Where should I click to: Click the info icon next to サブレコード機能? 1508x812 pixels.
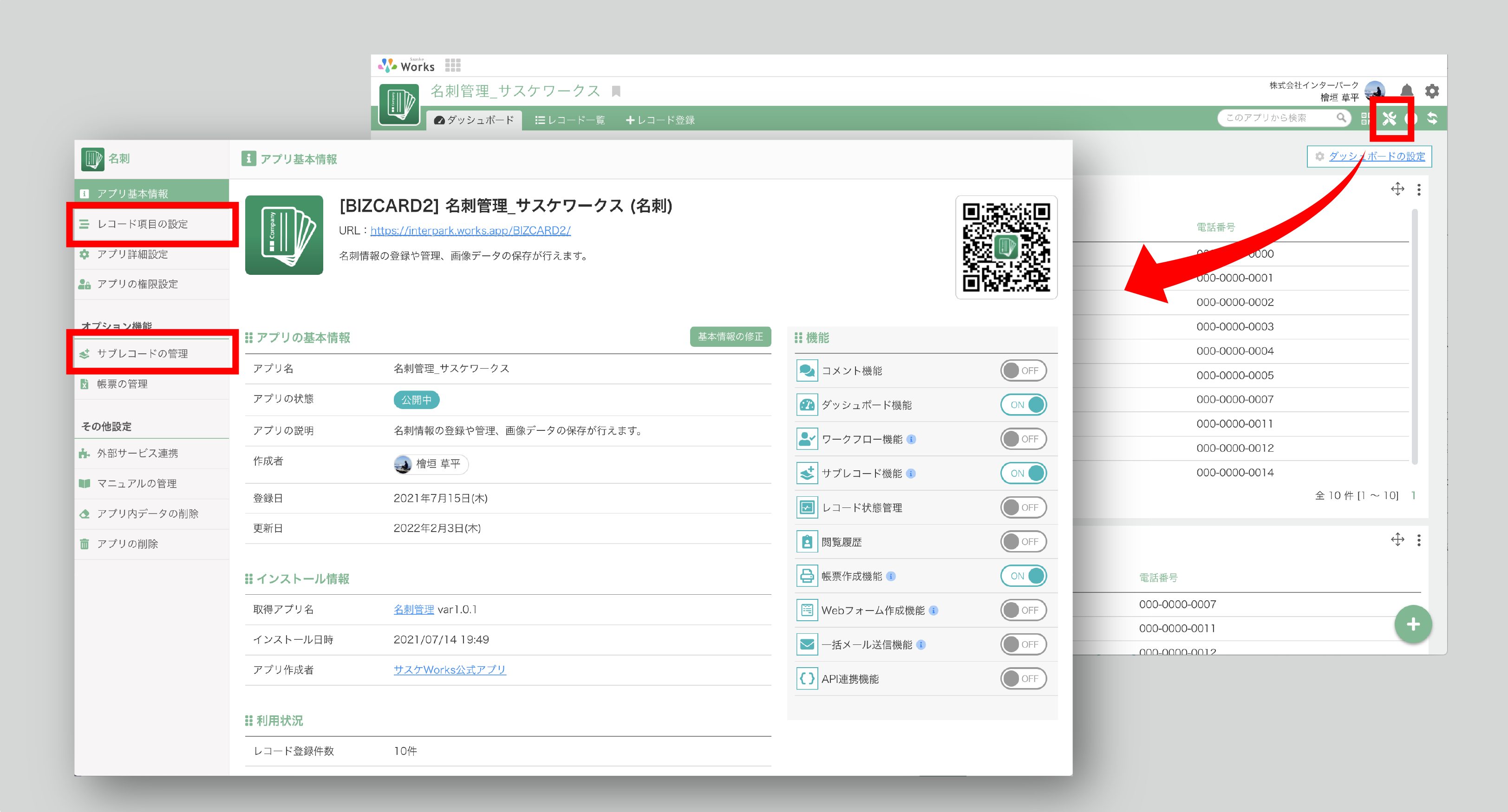(911, 473)
